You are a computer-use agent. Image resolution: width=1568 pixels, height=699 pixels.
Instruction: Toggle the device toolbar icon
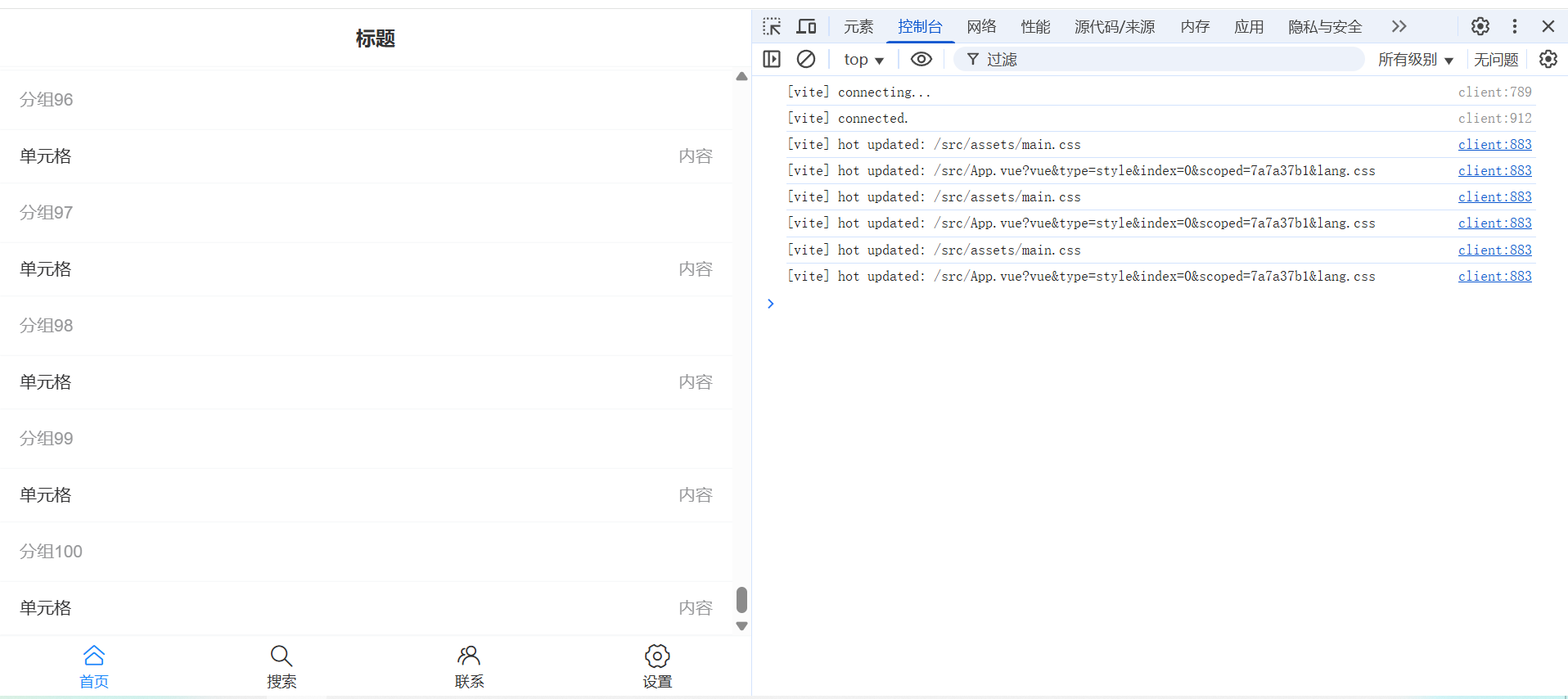pos(806,26)
